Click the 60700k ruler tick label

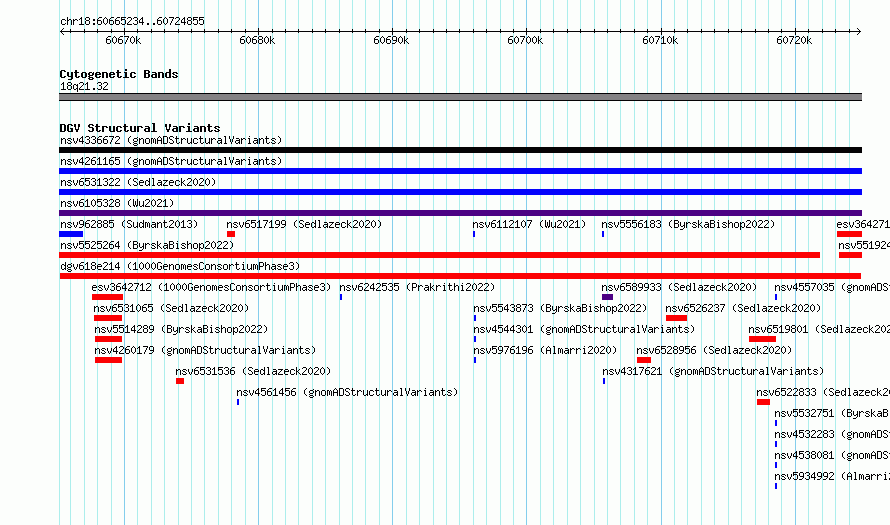click(525, 40)
